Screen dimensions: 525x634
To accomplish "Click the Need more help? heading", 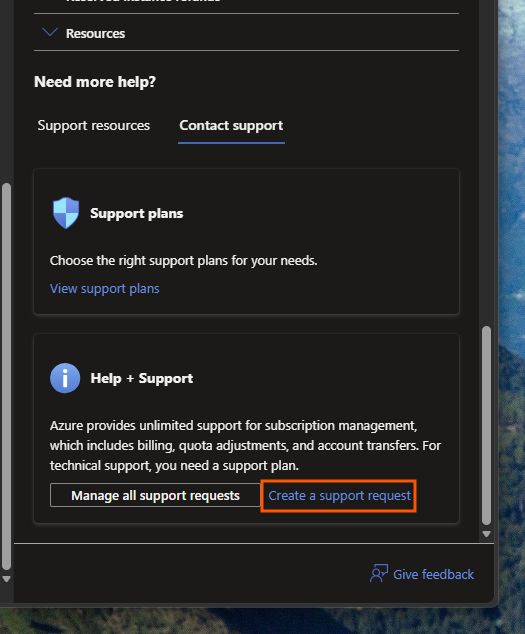I will [95, 82].
